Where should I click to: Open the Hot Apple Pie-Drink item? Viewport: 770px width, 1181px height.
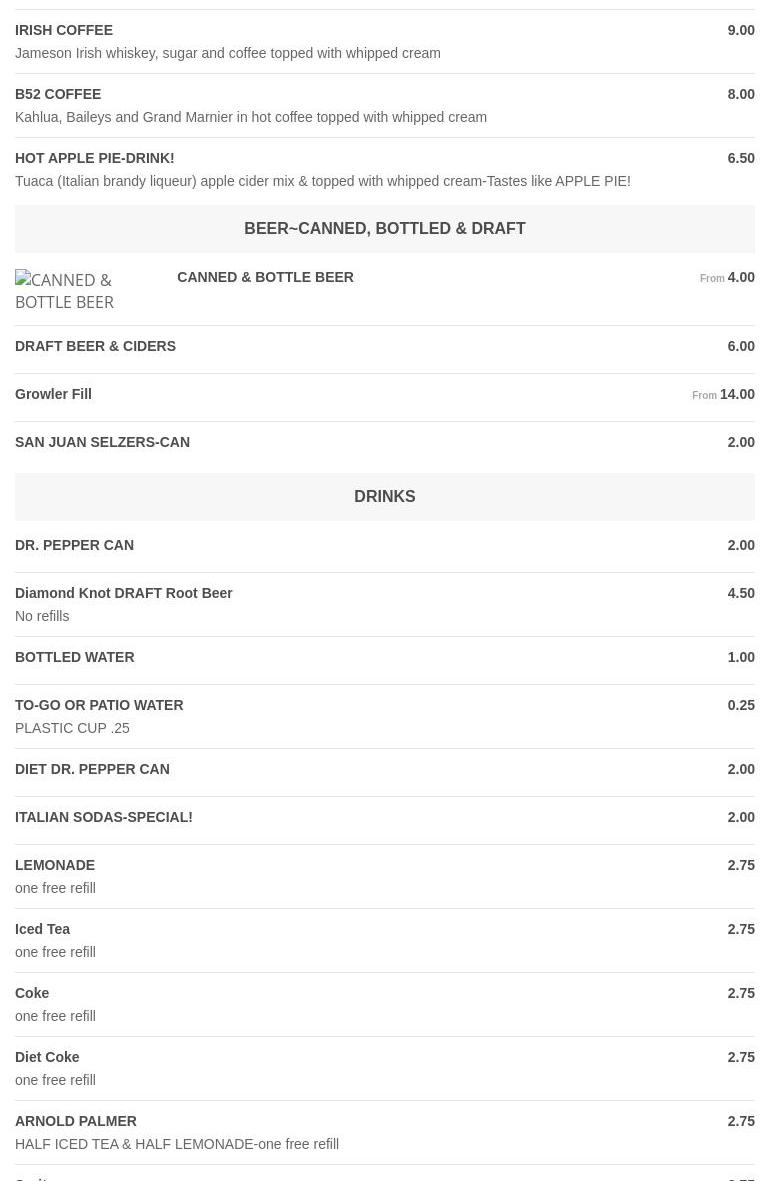coord(94,158)
